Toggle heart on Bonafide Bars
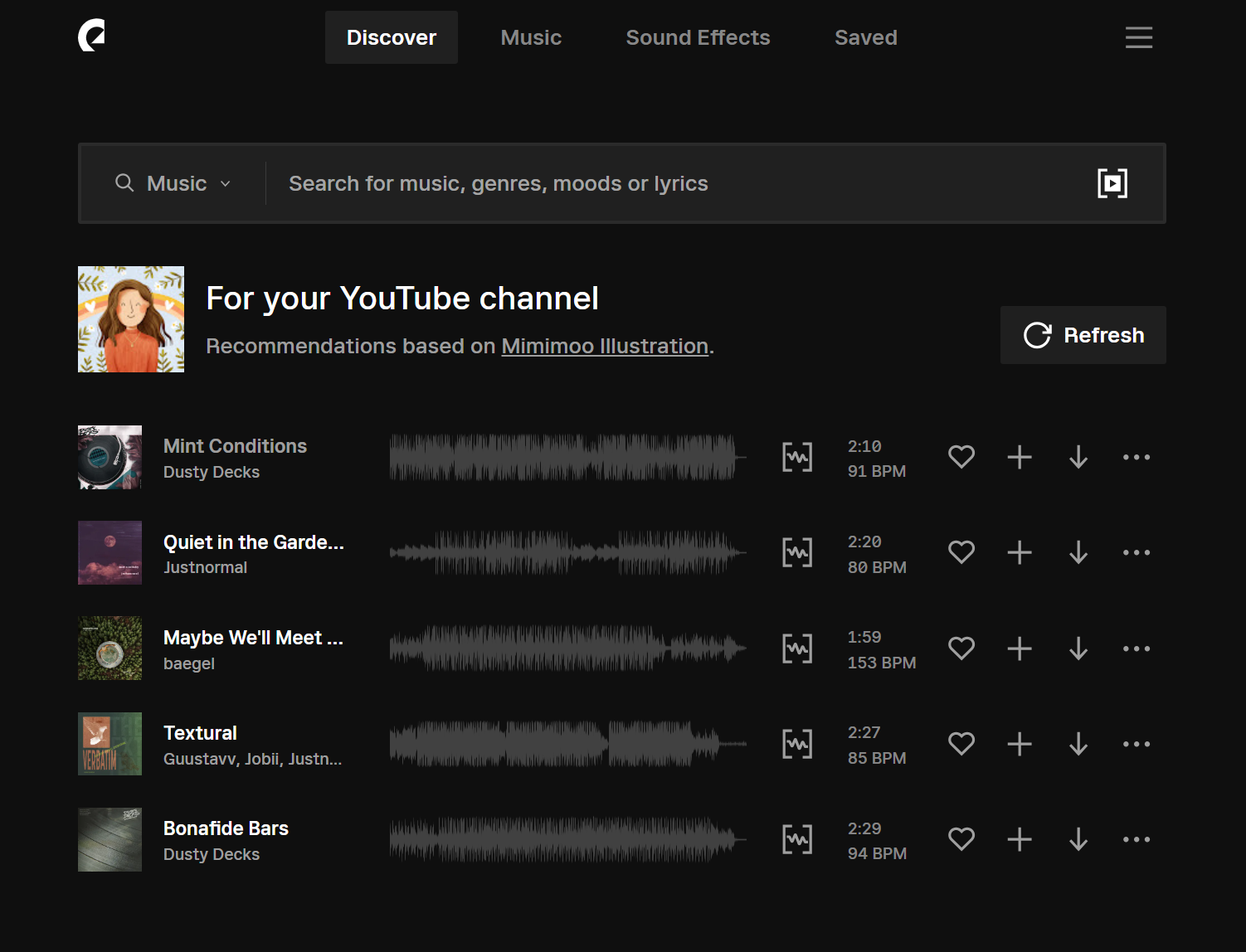Image resolution: width=1246 pixels, height=952 pixels. point(961,839)
